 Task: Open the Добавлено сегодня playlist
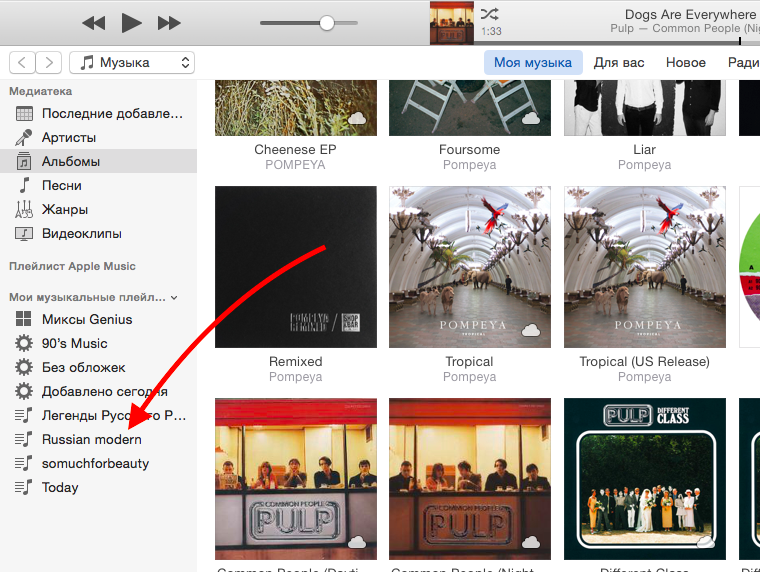tap(98, 391)
